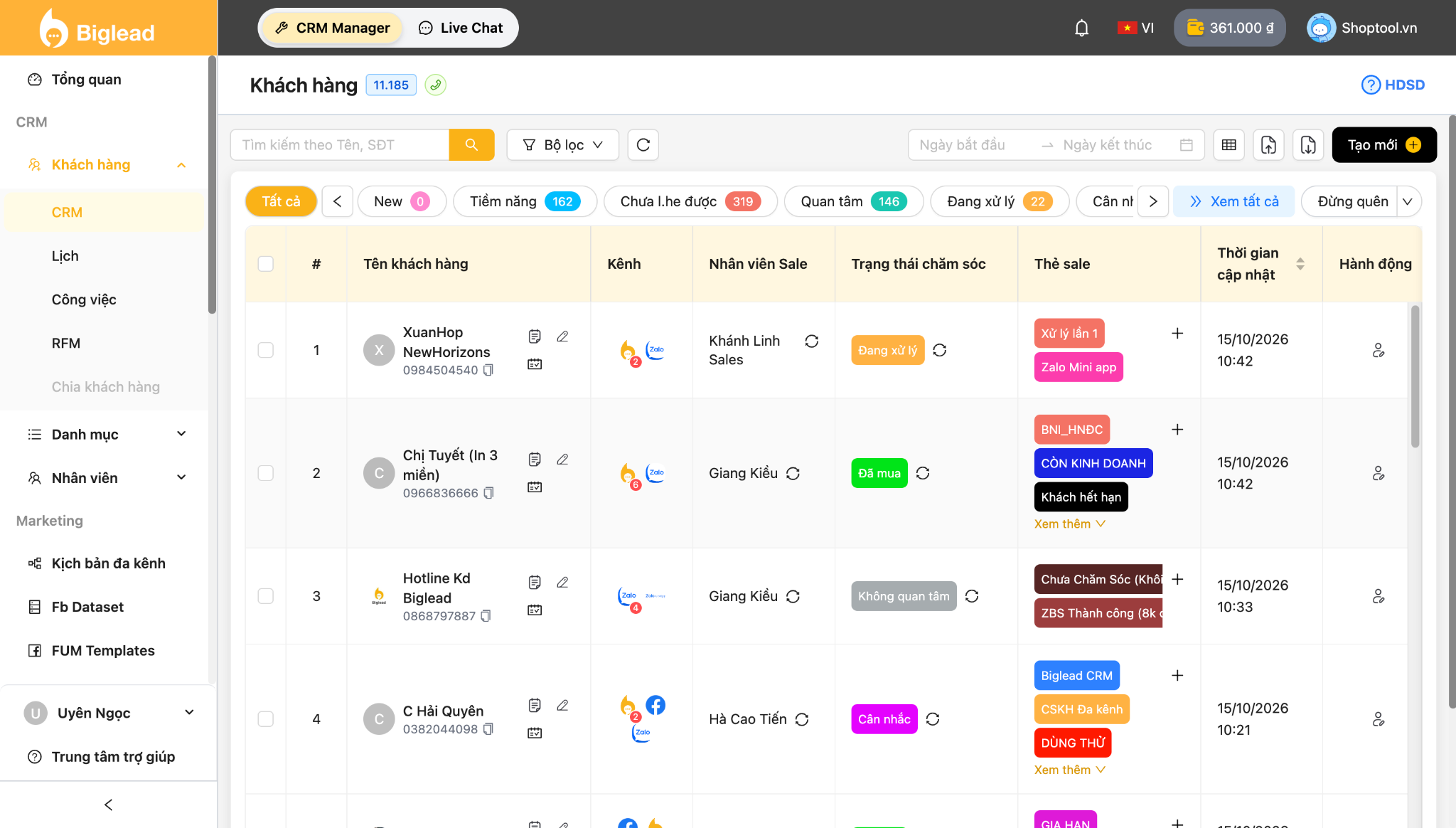The height and width of the screenshot is (828, 1456).
Task: Click the orange search button
Action: point(471,144)
